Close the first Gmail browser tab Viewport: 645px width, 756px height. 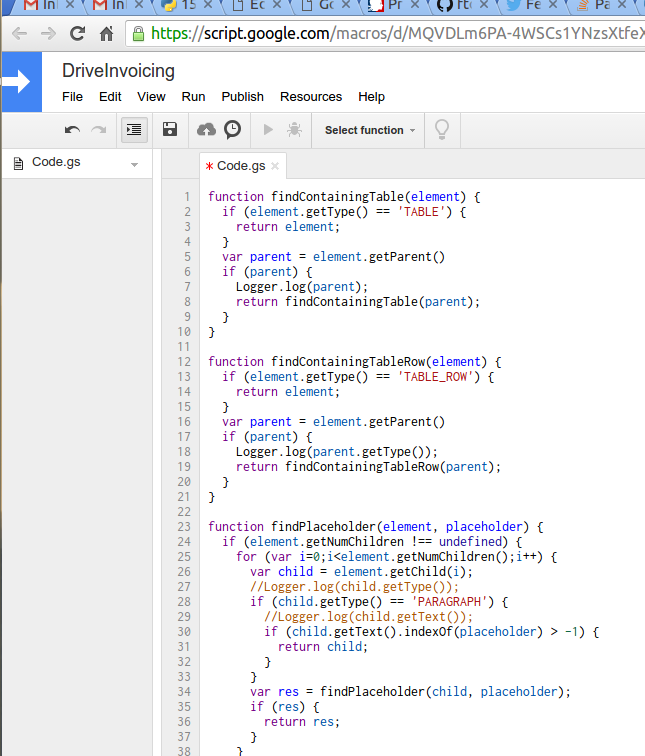coord(70,5)
